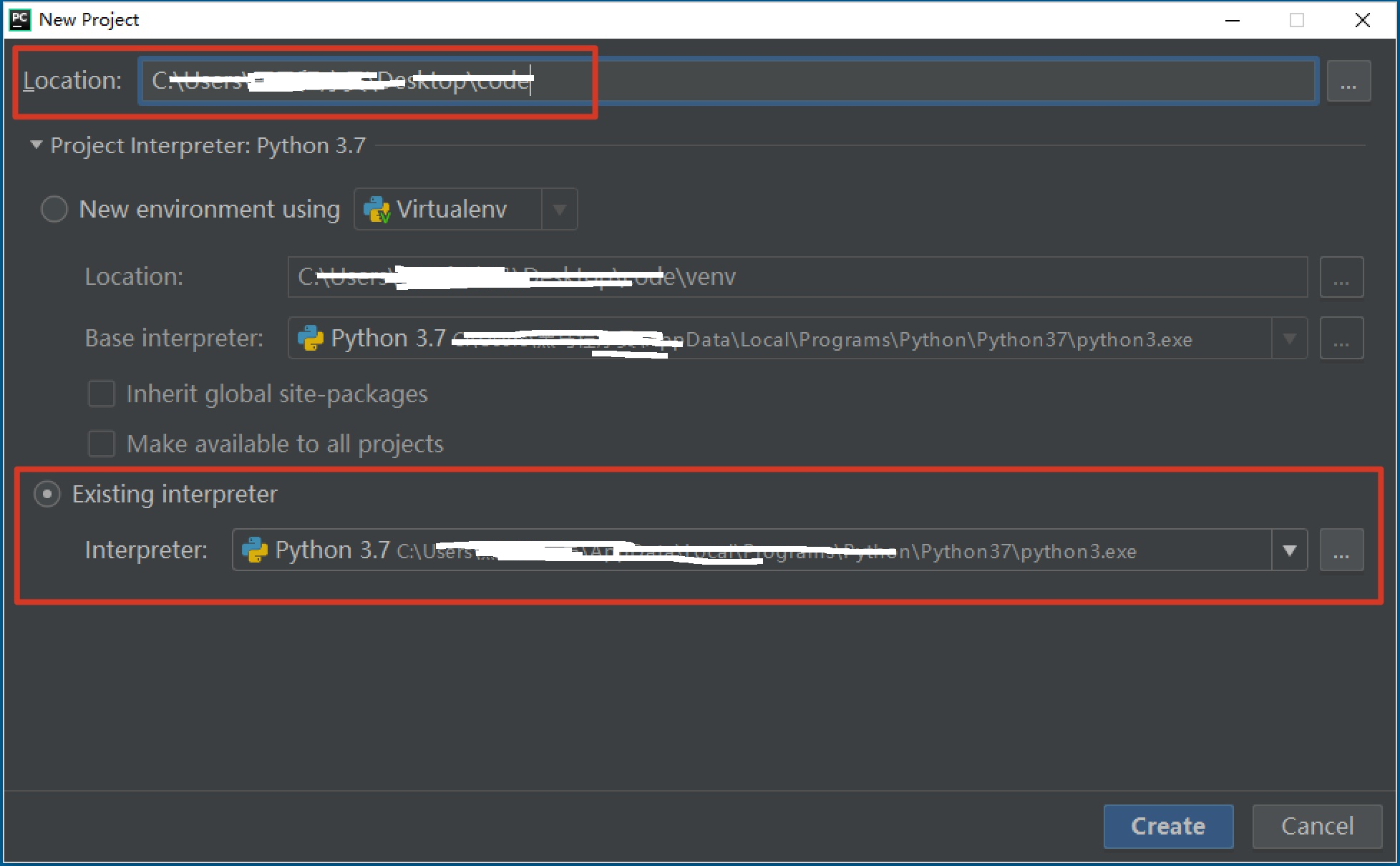Select New environment using radio button
This screenshot has height=866, width=1400.
pos(54,210)
